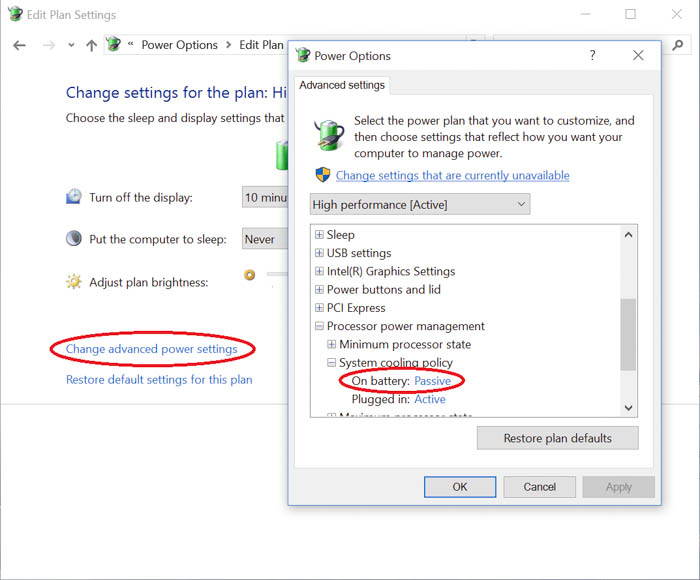The height and width of the screenshot is (580, 700).
Task: Select the System cooling policy label
Action: 396,363
